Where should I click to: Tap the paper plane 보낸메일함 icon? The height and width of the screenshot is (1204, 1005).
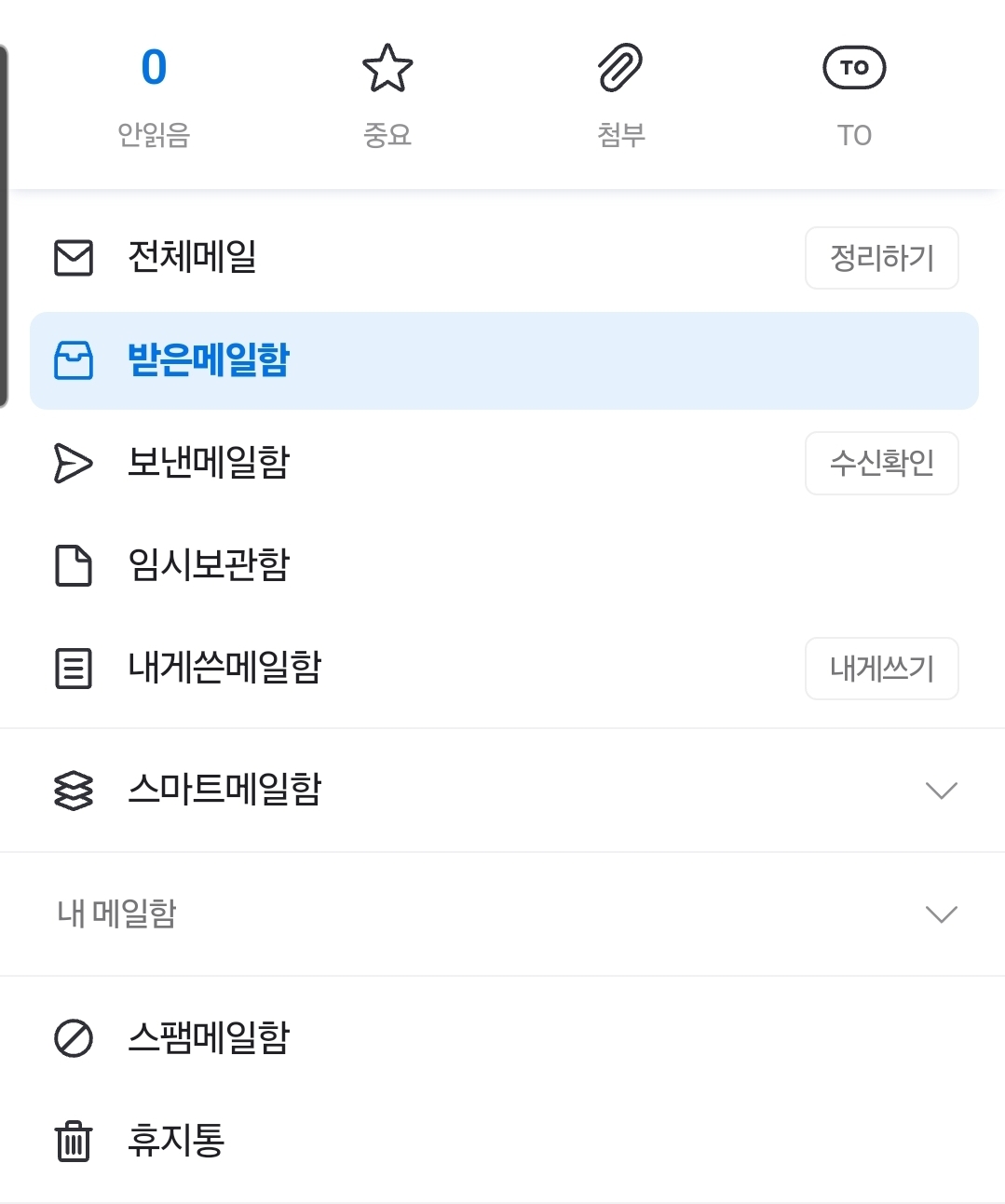pos(74,463)
